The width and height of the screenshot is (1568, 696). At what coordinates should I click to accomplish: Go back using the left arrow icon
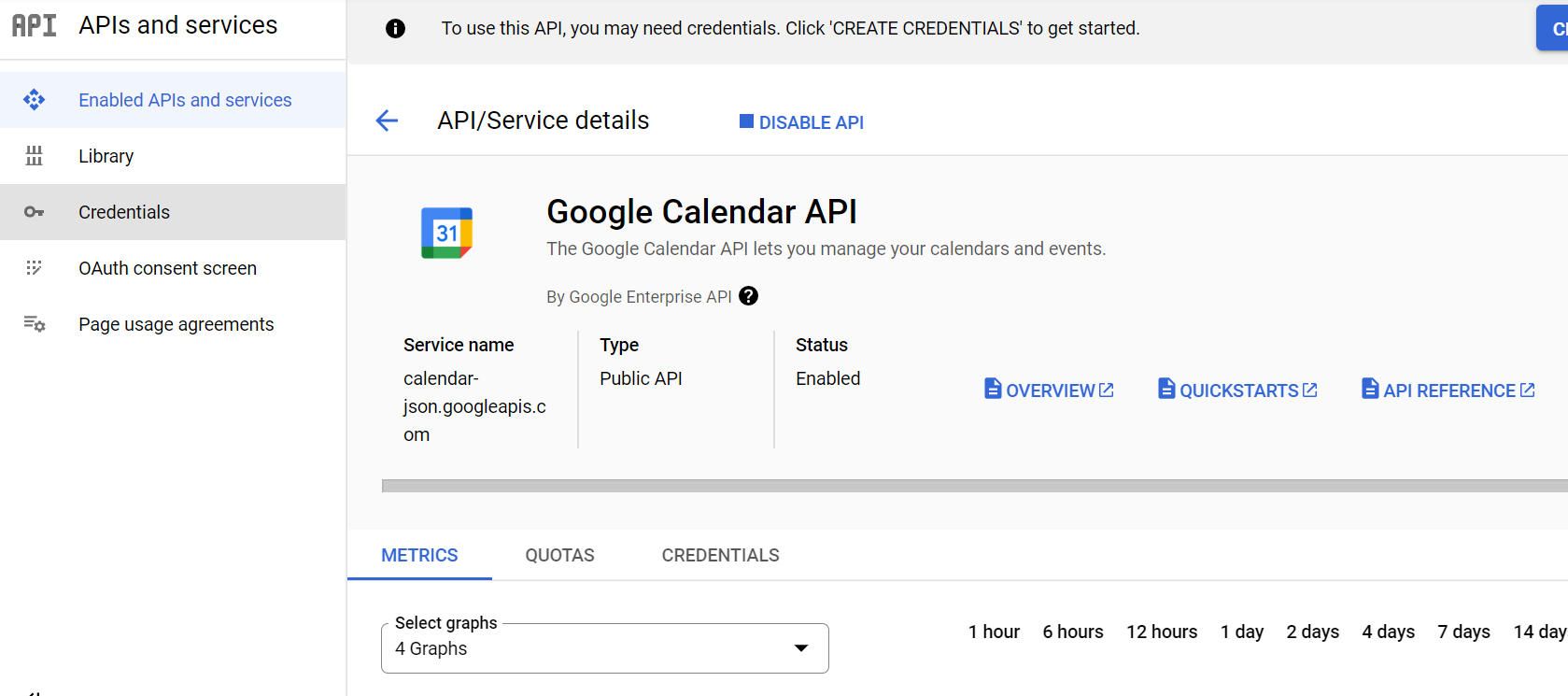[387, 121]
